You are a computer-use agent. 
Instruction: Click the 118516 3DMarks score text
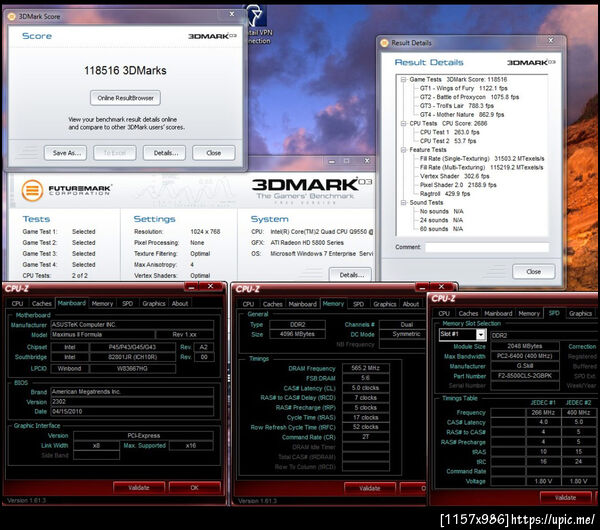pyautogui.click(x=125, y=70)
